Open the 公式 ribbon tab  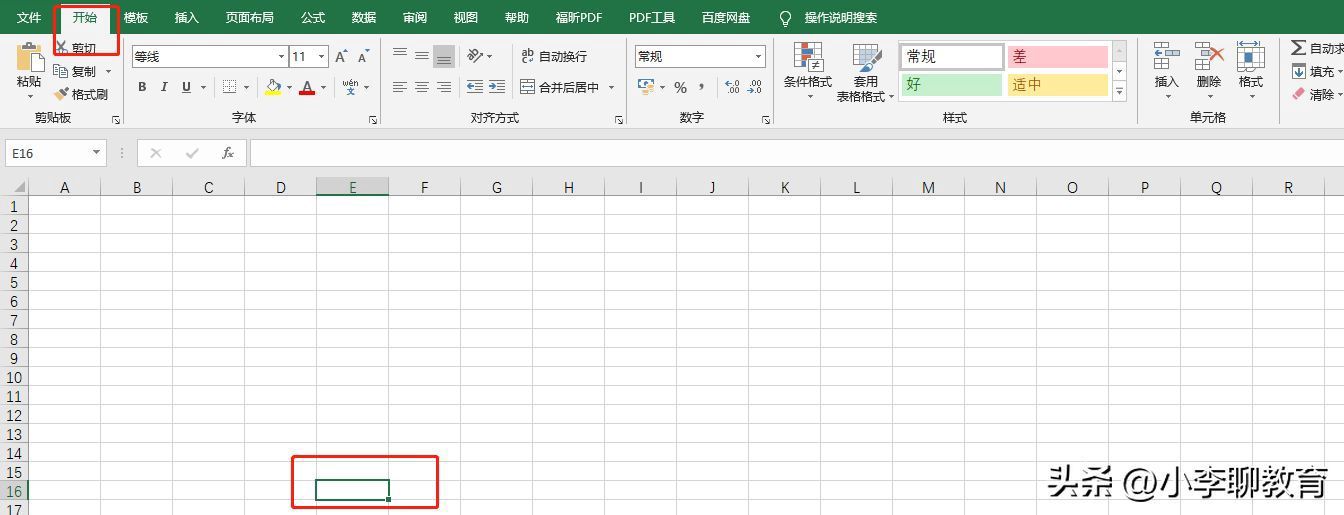(x=313, y=18)
